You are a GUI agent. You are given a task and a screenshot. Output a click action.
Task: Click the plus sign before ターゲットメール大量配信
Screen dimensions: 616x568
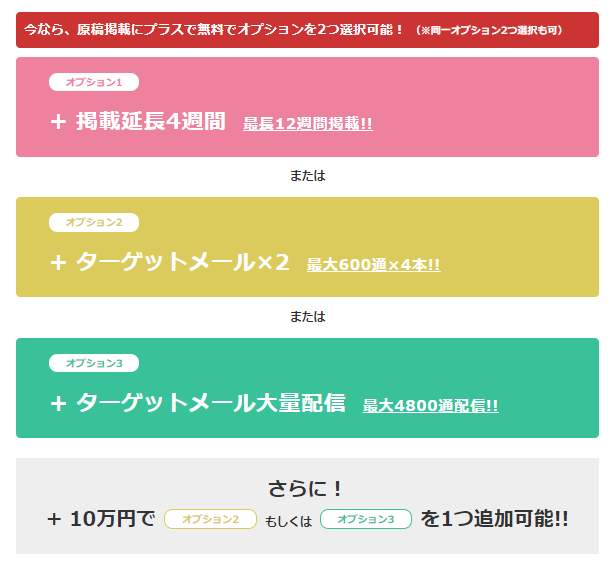tap(58, 403)
